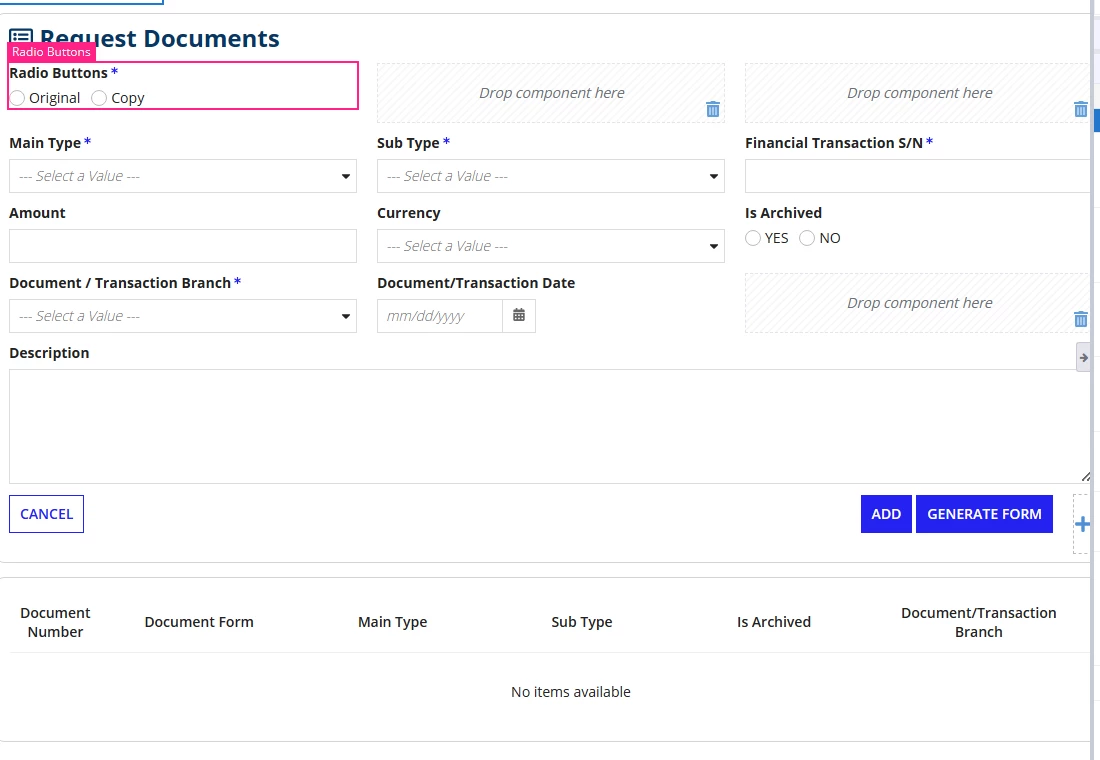The width and height of the screenshot is (1100, 760).
Task: Click the Document/Transaction Date input
Action: (x=440, y=316)
